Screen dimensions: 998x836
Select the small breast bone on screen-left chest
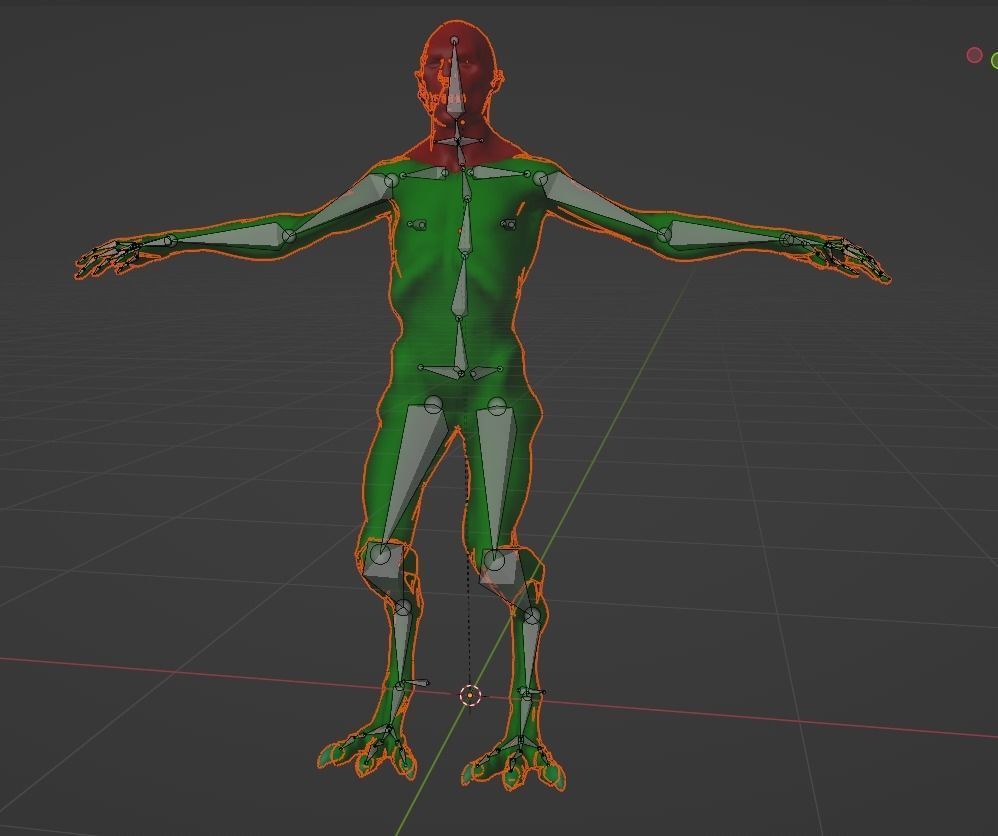(417, 225)
